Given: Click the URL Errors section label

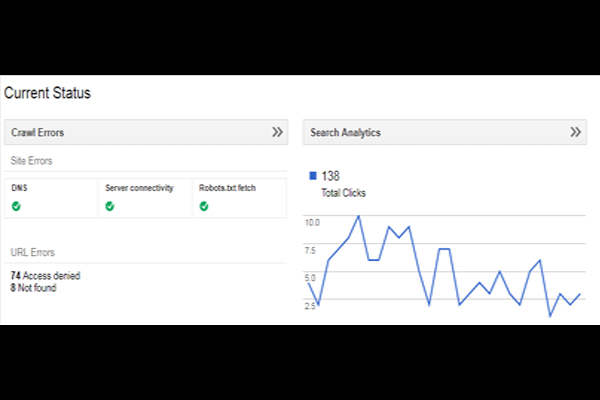Looking at the screenshot, I should coord(32,253).
